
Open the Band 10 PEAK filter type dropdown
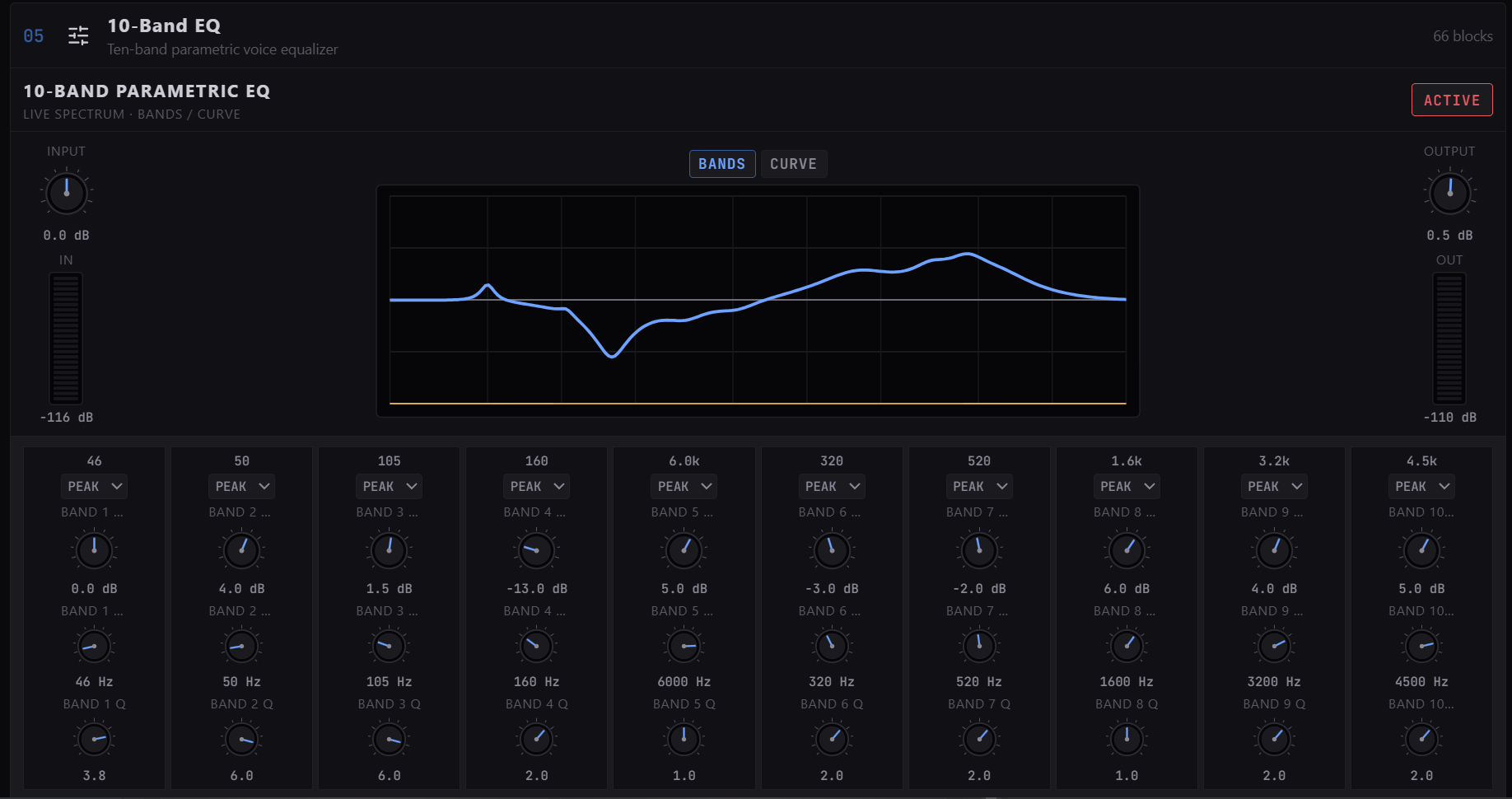1421,486
